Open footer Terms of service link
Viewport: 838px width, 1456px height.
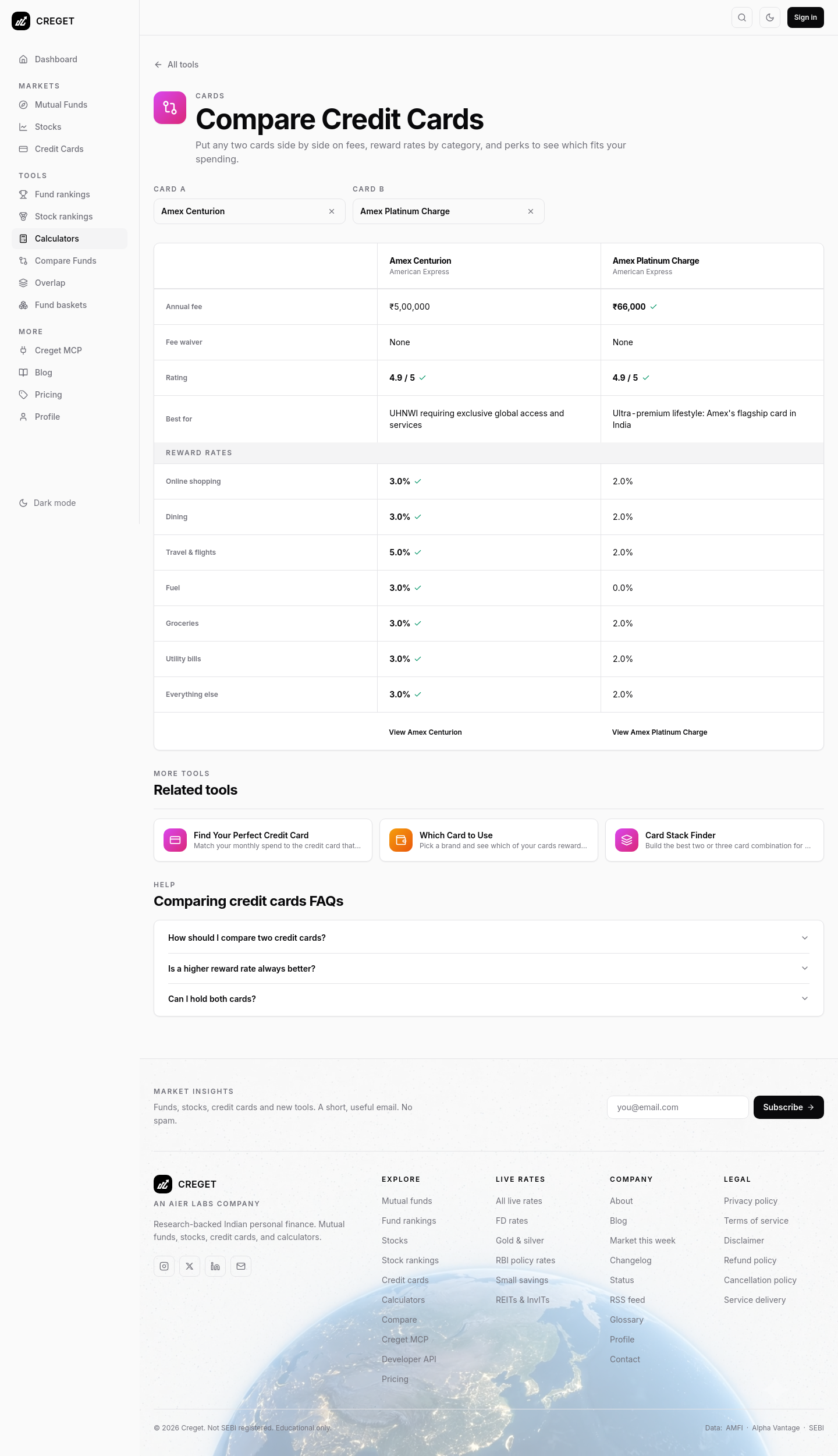[x=757, y=1221]
